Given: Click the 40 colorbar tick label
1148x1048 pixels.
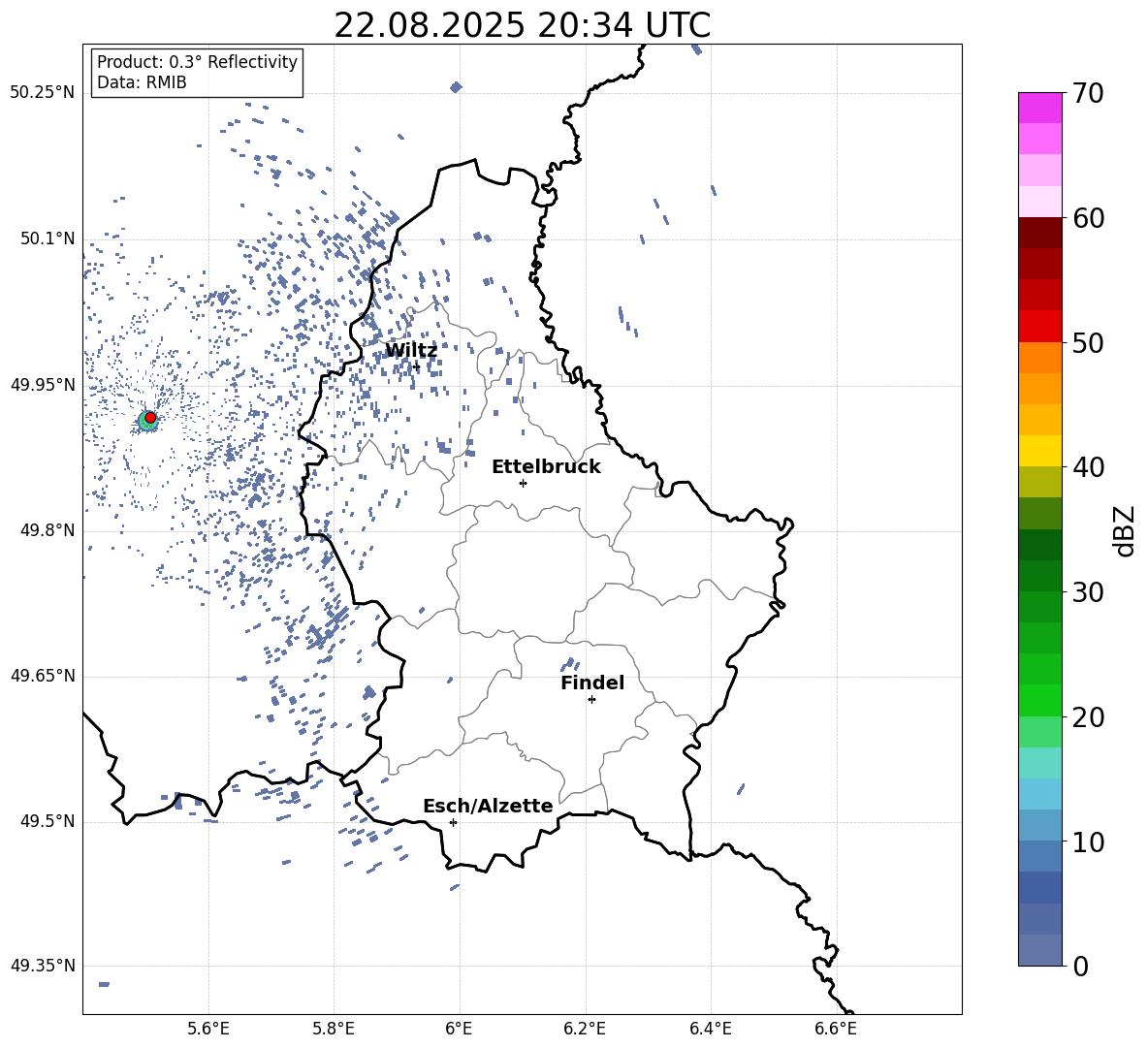Looking at the screenshot, I should [x=1088, y=467].
